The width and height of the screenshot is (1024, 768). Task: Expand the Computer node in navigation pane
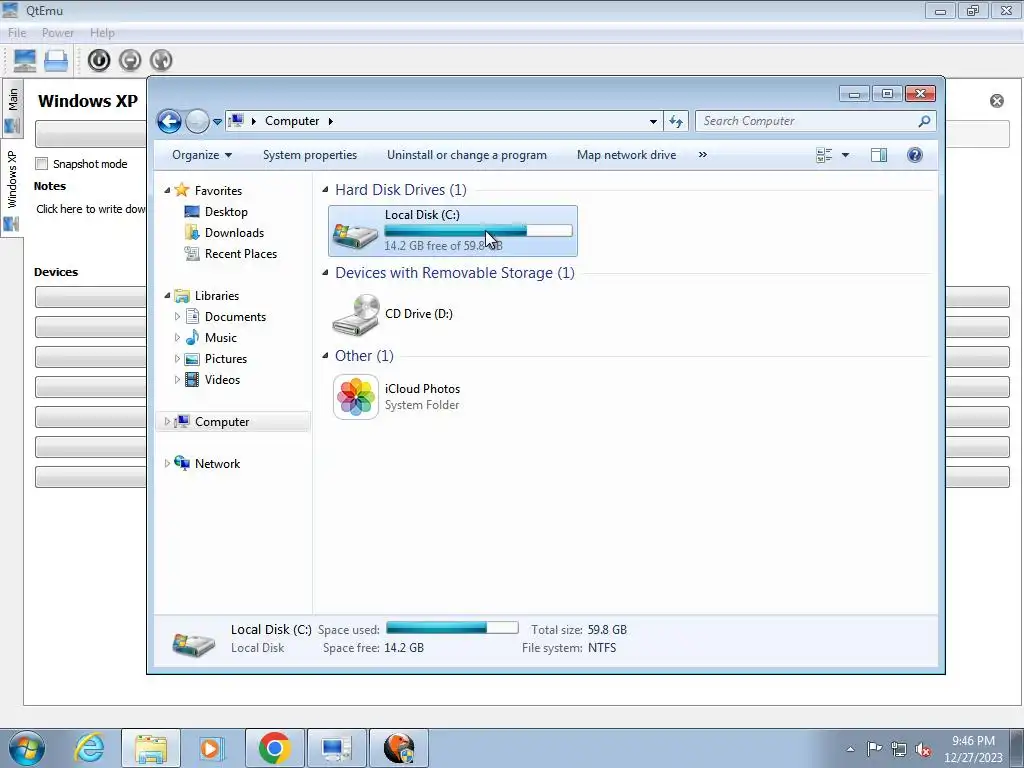click(x=167, y=422)
